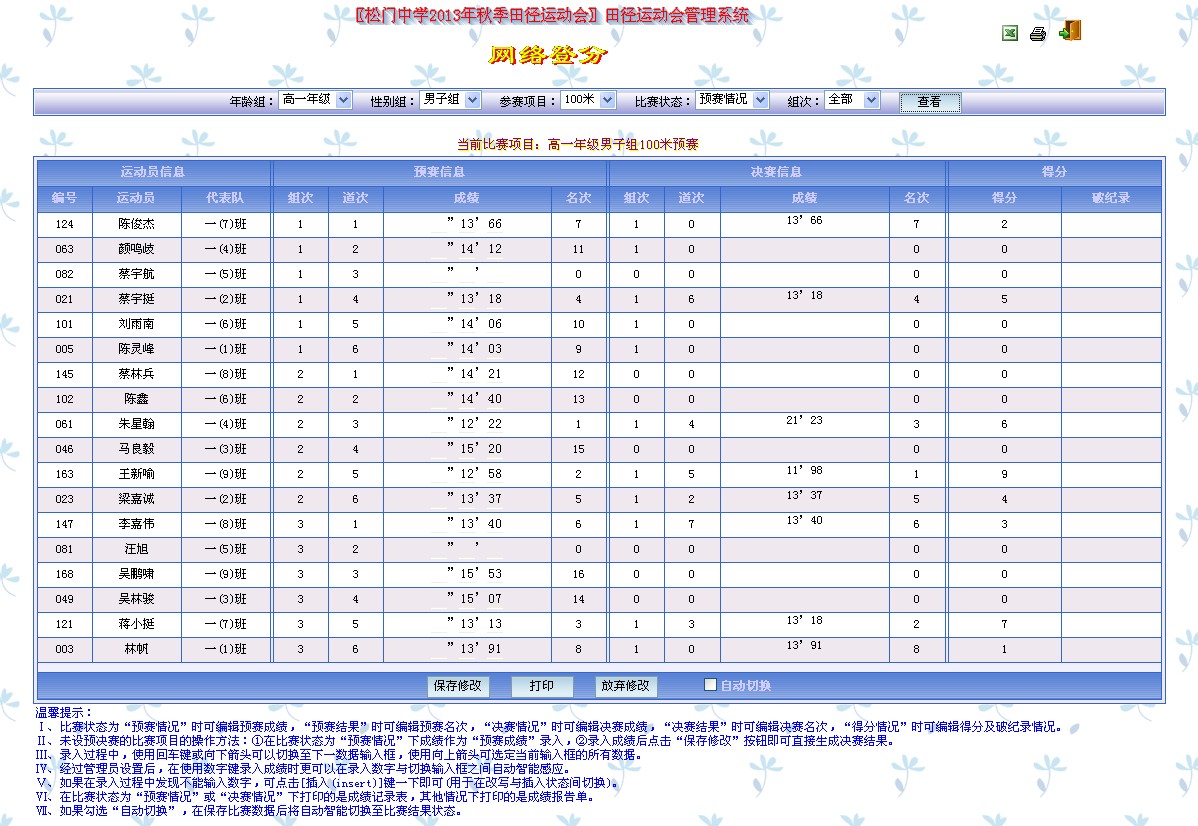
Task: Select athlete name 马良毅
Action: click(x=136, y=449)
